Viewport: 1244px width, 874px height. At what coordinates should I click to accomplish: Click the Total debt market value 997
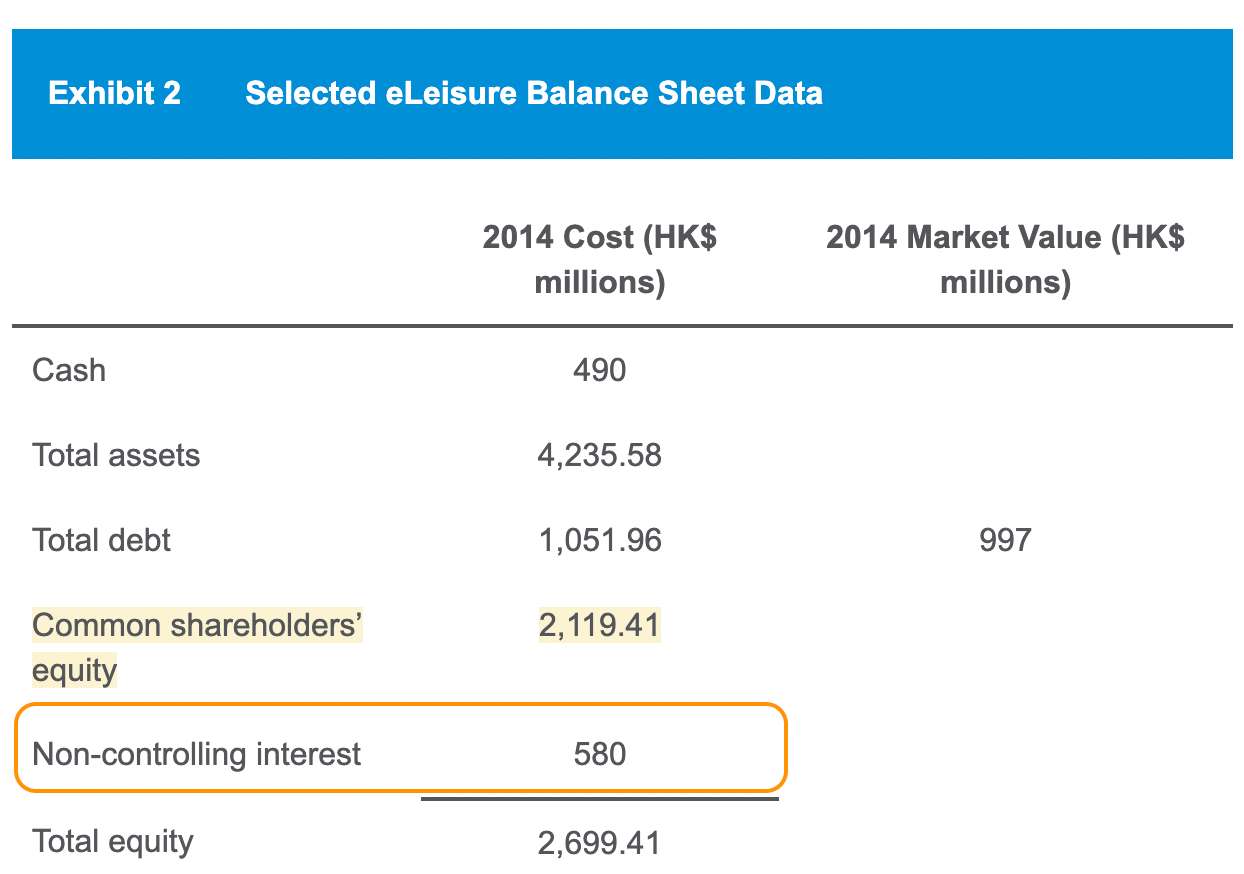1005,541
